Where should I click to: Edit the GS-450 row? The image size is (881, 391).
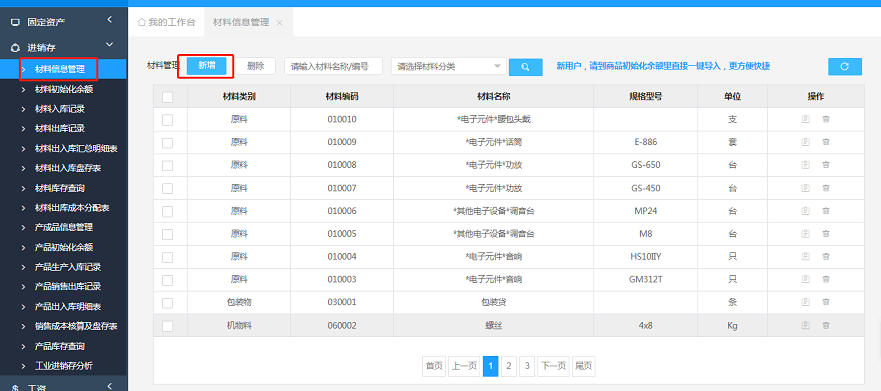(x=805, y=188)
